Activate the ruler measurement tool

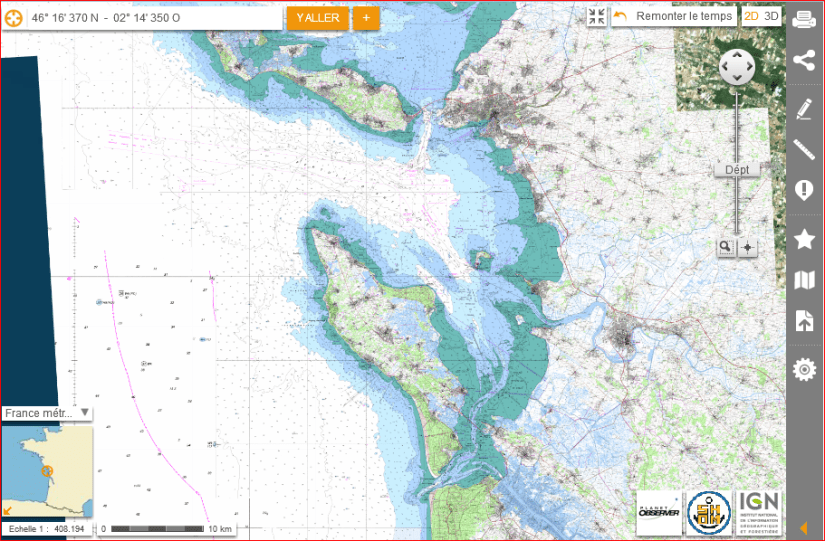coord(804,150)
